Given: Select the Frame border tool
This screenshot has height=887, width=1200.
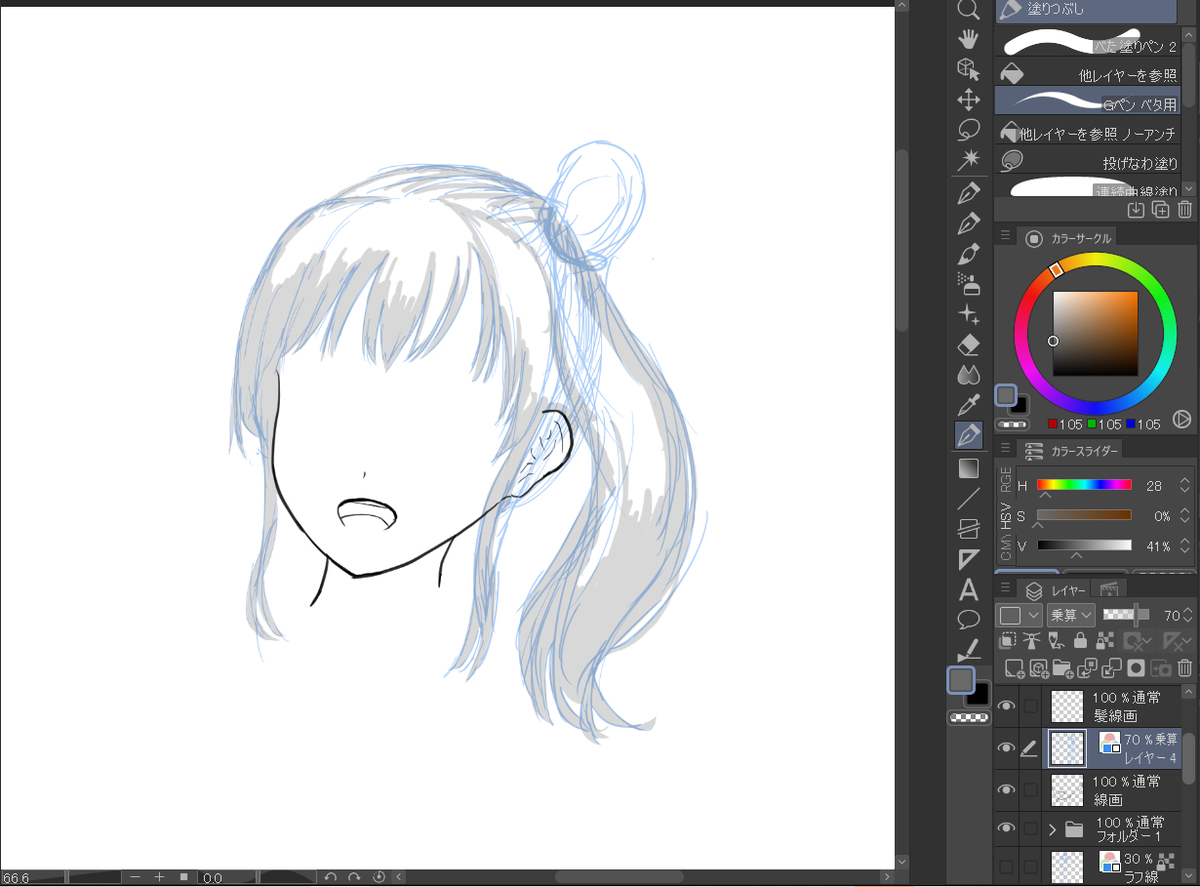Looking at the screenshot, I should [968, 529].
